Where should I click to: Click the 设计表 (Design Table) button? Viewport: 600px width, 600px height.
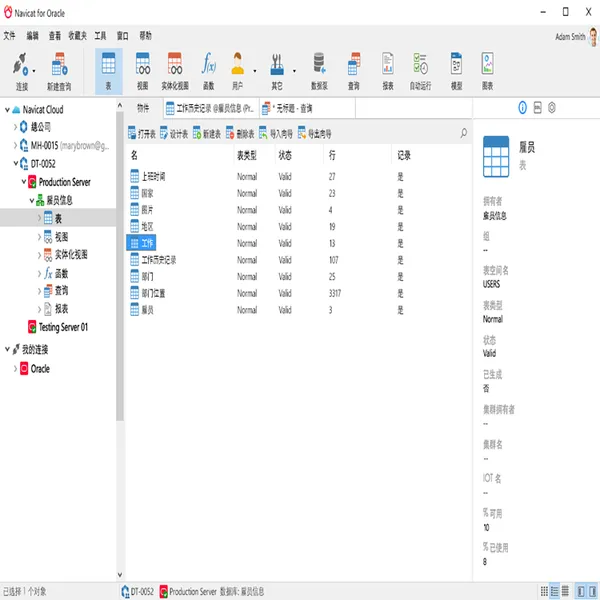click(174, 134)
